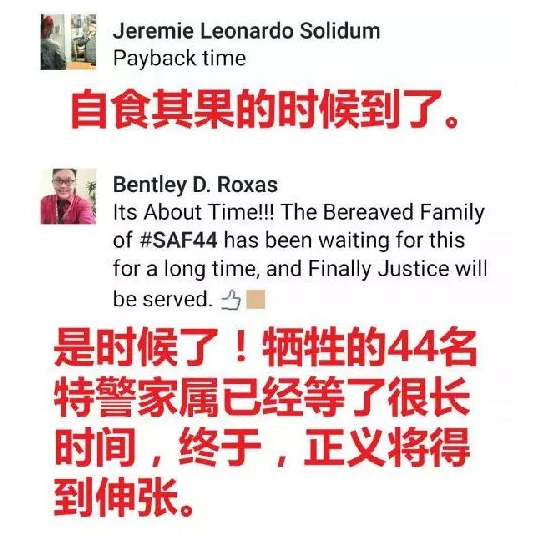
Task: Select the red line '特警家属已经等了很长'
Action: click(262, 397)
